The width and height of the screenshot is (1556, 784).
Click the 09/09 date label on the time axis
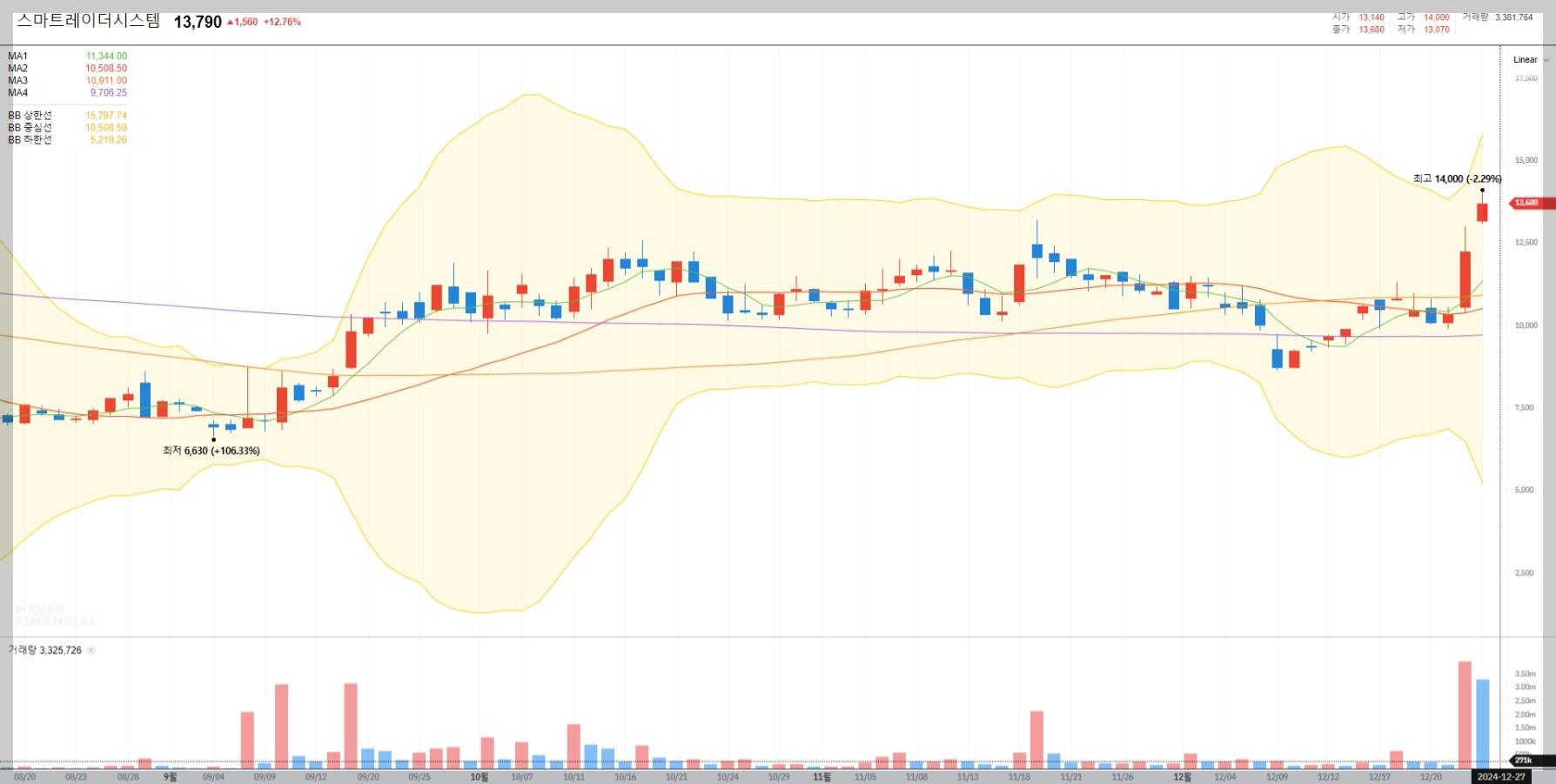click(265, 776)
